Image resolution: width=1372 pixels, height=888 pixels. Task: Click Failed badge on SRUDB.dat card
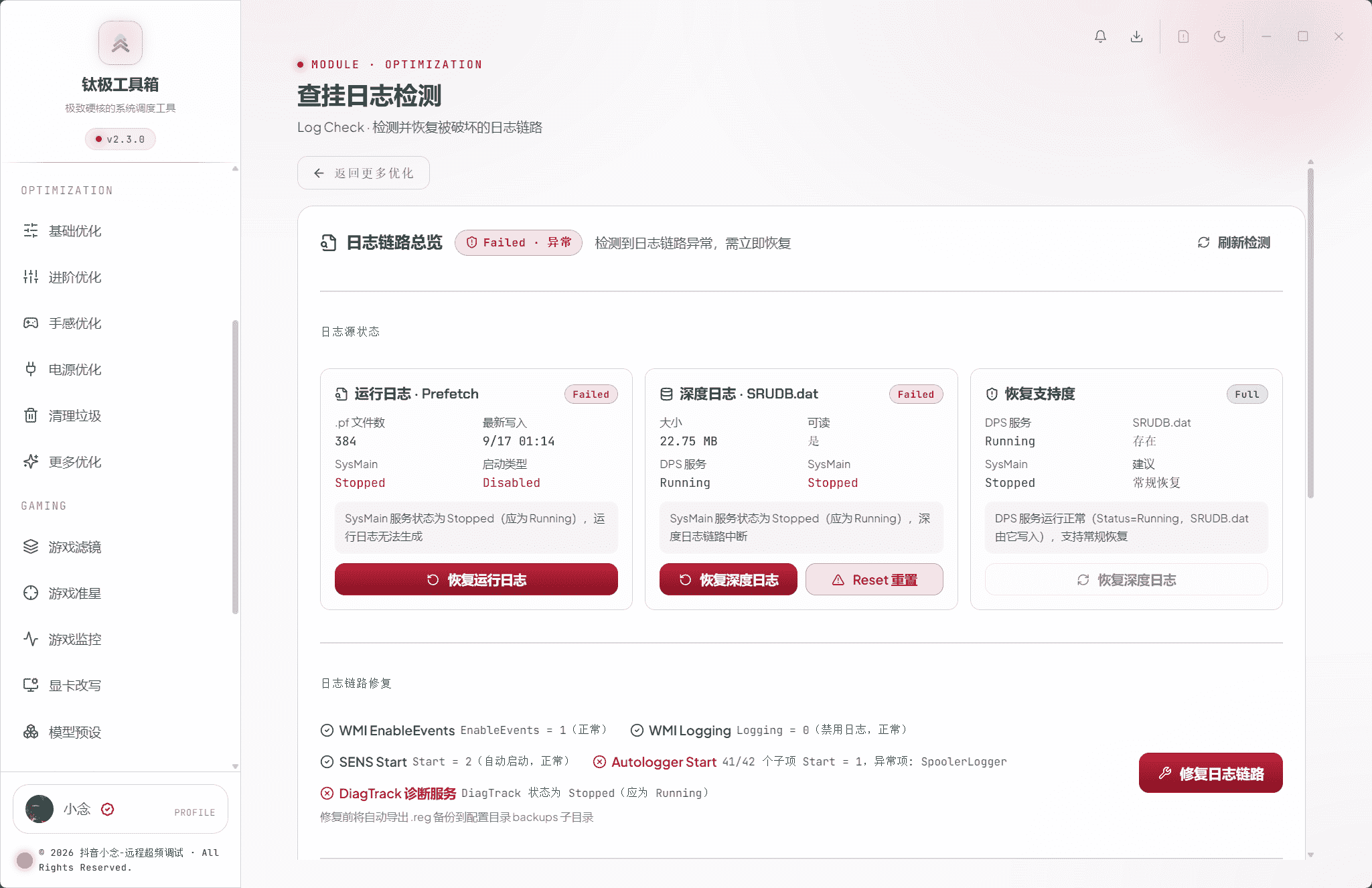tap(916, 394)
